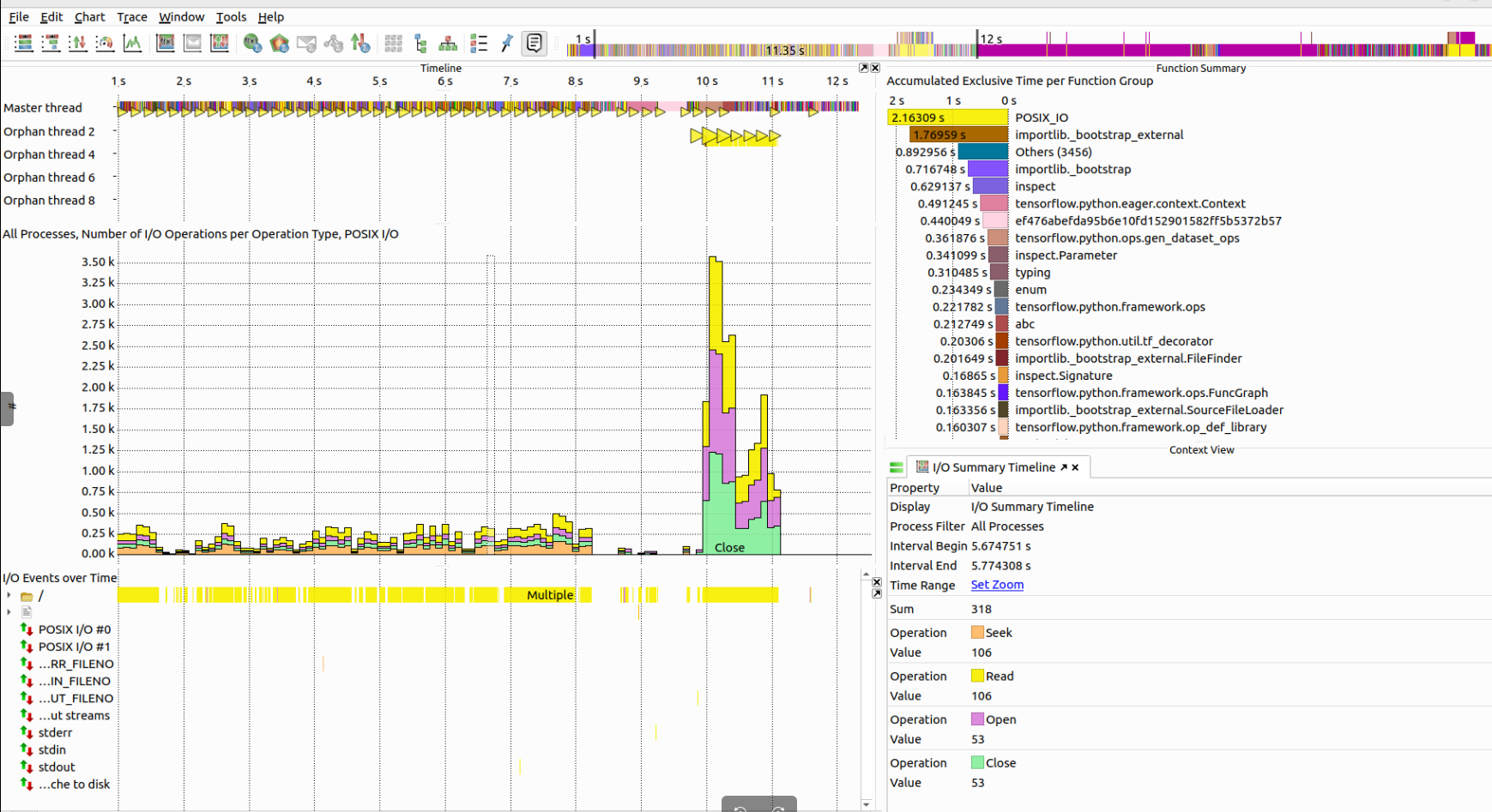Click the Set Zoom link

pyautogui.click(x=997, y=585)
